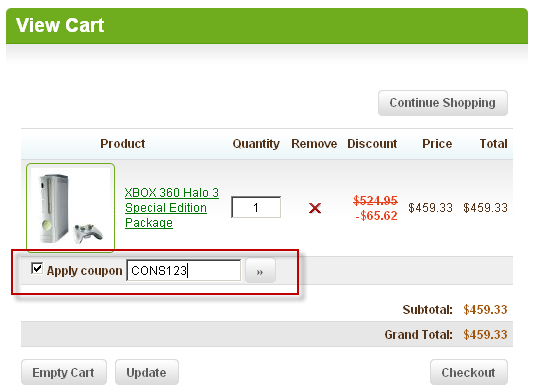Click the Remove column header
This screenshot has height=392, width=533.
[x=314, y=143]
